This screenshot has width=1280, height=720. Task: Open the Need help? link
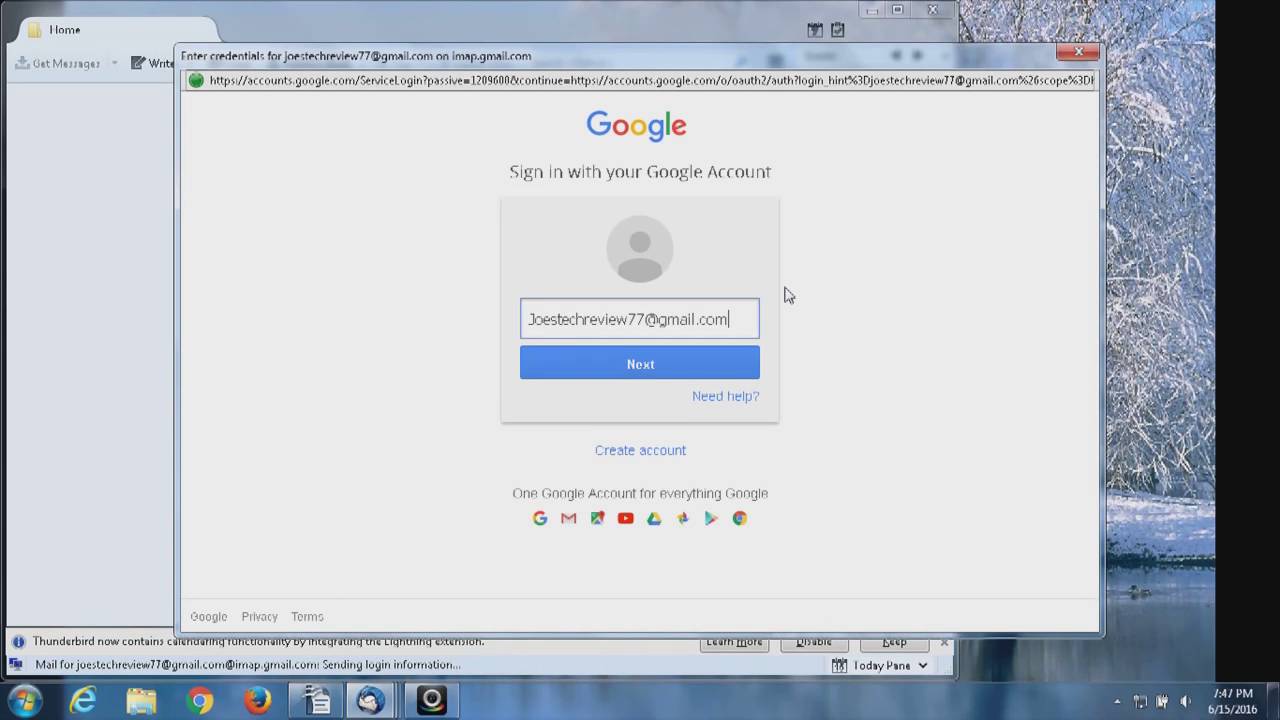tap(725, 396)
